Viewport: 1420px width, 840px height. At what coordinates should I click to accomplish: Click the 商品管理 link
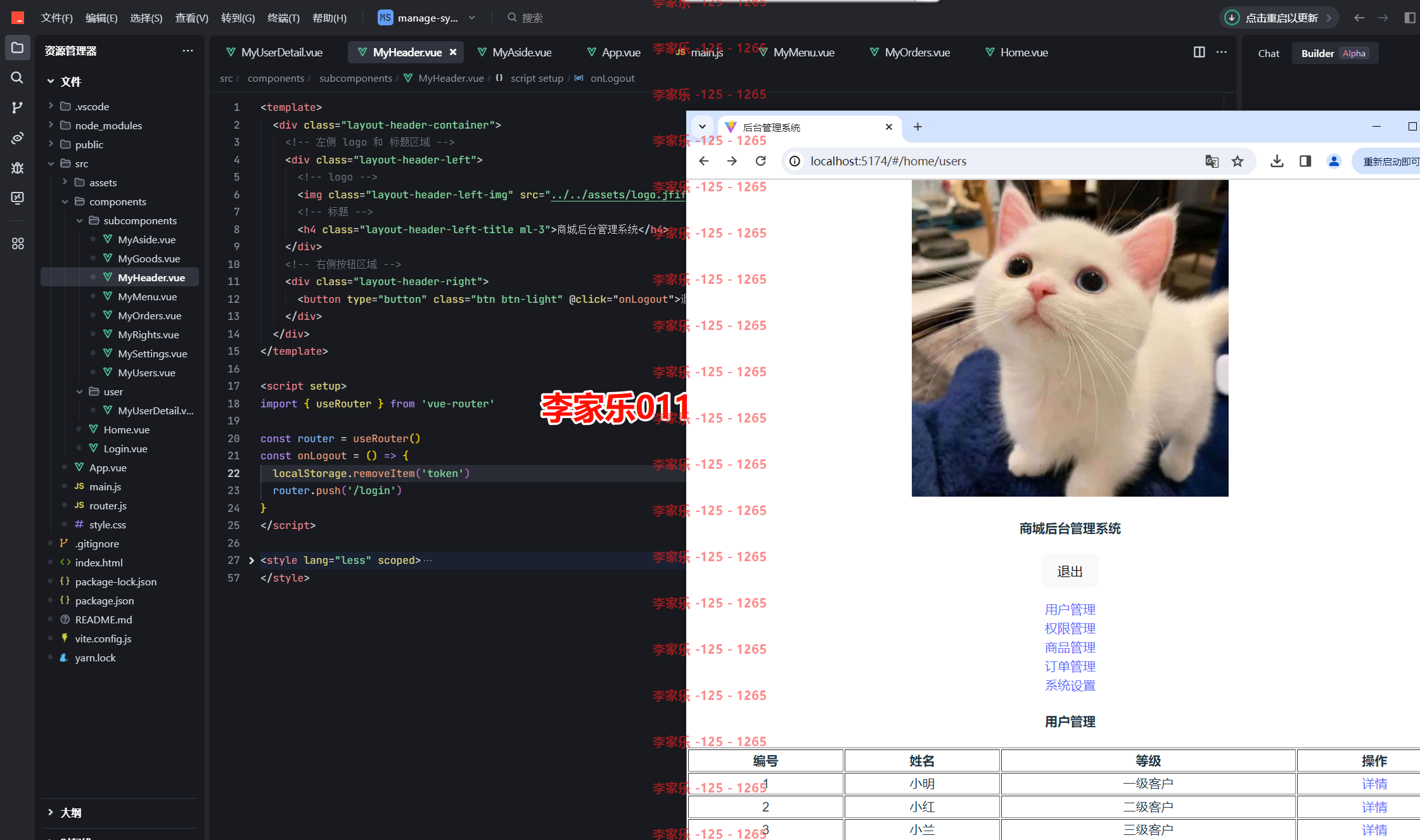click(x=1070, y=647)
